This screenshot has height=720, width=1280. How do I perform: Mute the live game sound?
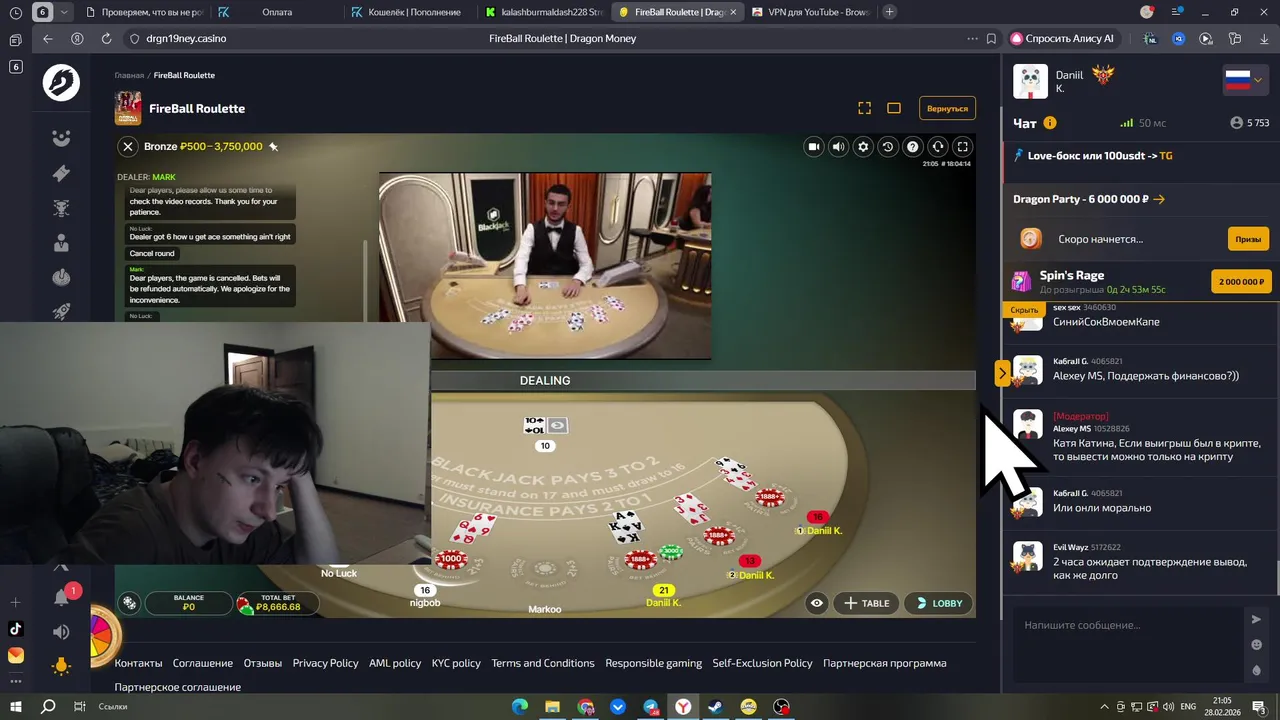[838, 147]
